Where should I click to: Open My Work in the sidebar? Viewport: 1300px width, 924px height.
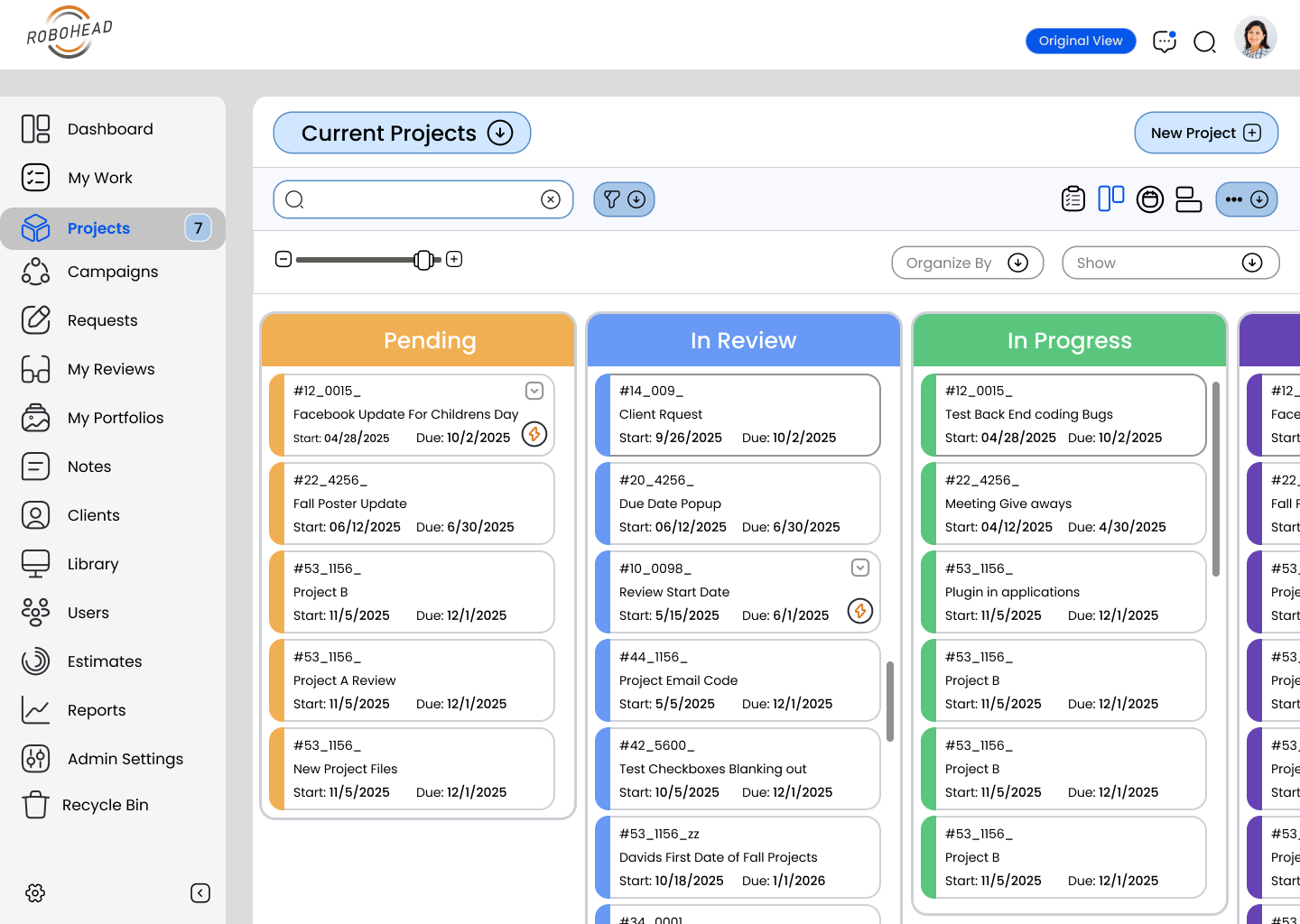[77, 178]
